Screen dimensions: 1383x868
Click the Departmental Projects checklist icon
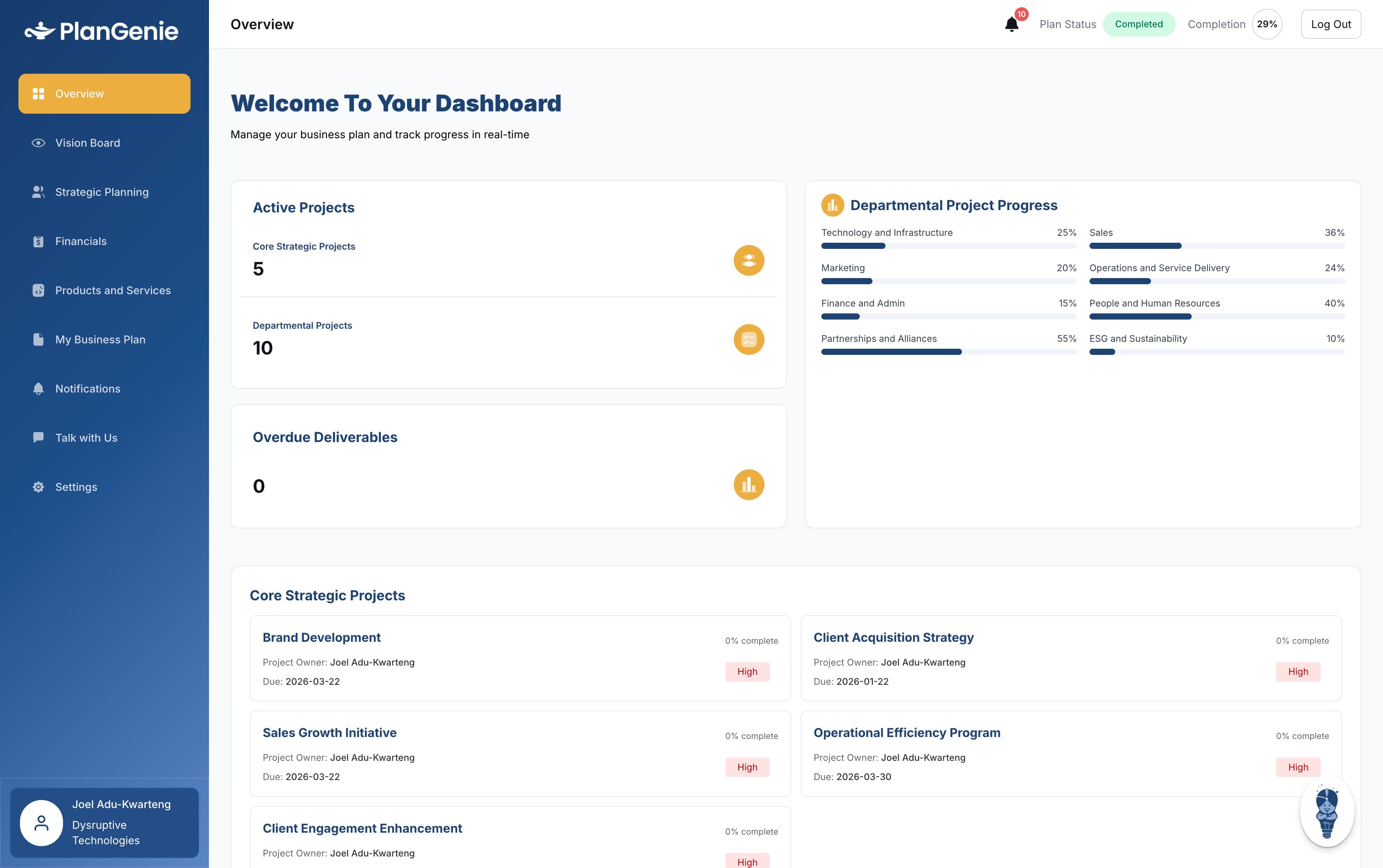pos(749,340)
